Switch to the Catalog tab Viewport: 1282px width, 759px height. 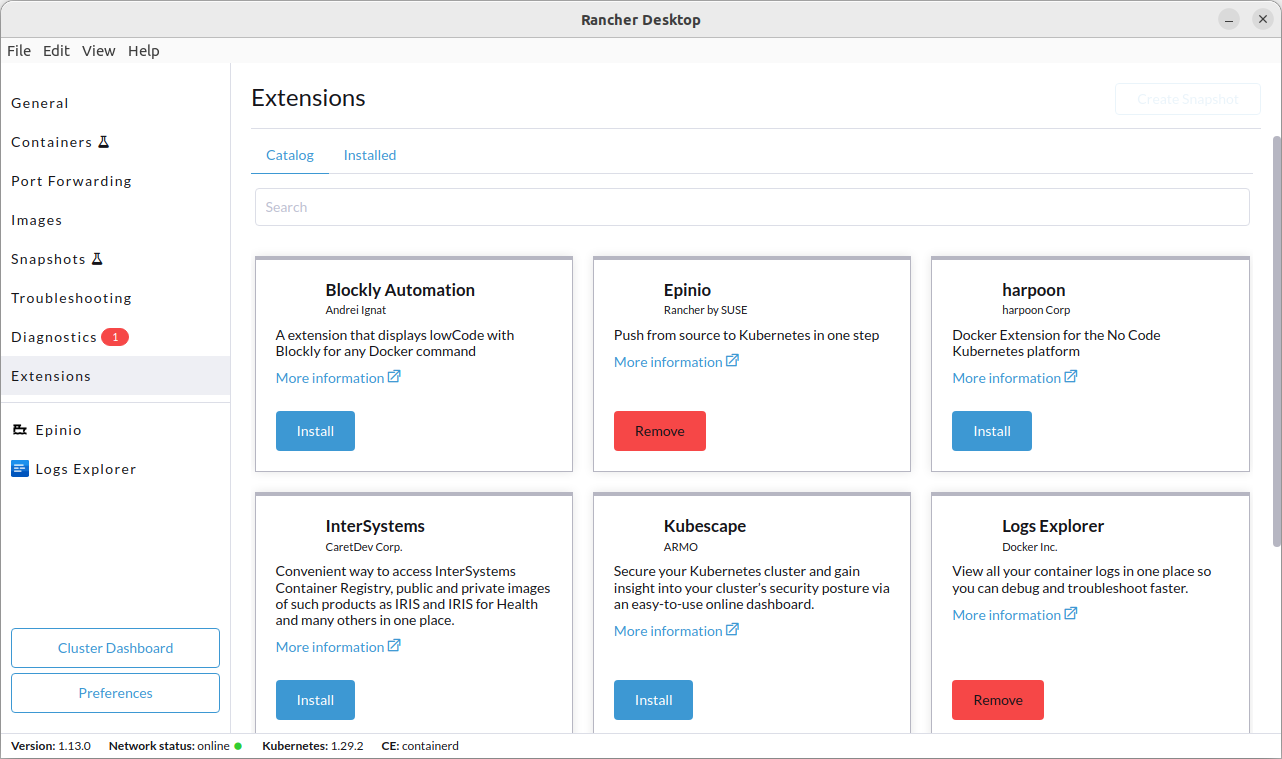(x=290, y=155)
